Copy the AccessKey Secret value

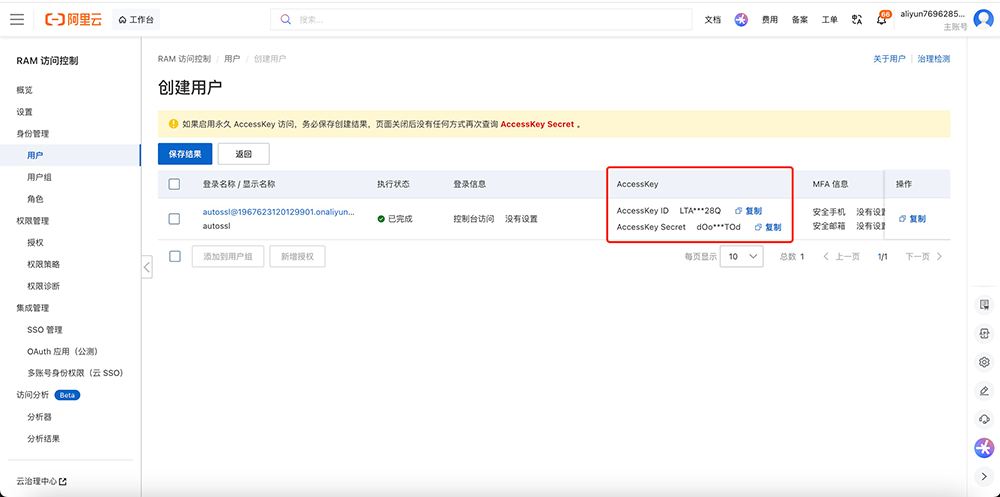(x=768, y=227)
